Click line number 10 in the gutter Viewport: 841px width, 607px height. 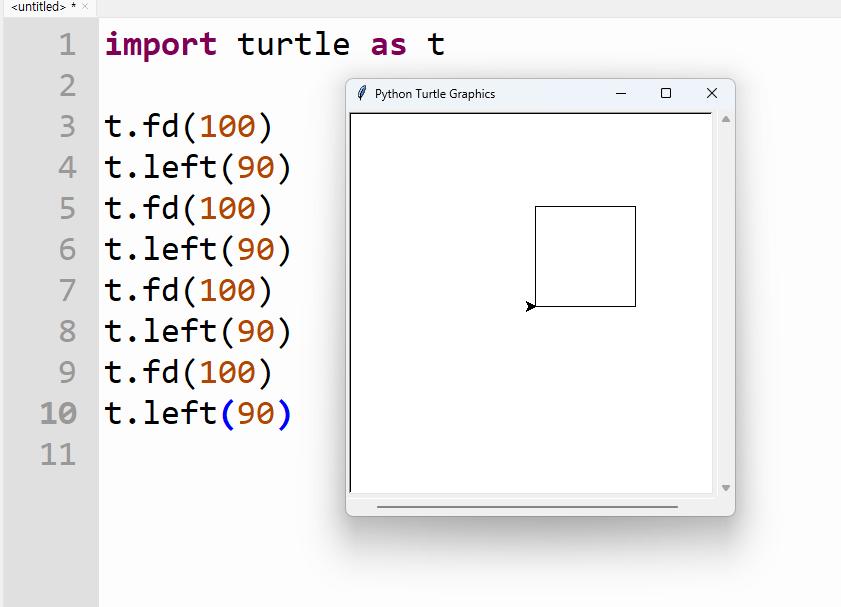[58, 413]
